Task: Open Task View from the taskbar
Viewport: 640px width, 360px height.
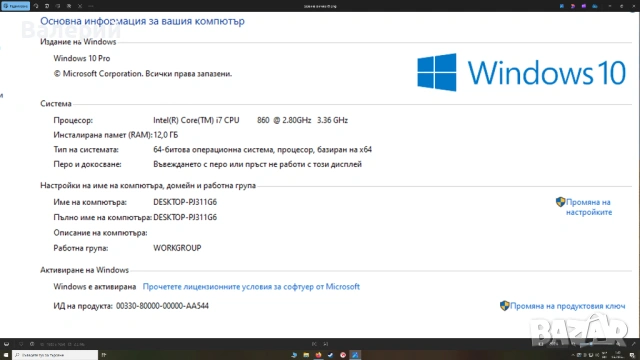Action: pos(104,355)
